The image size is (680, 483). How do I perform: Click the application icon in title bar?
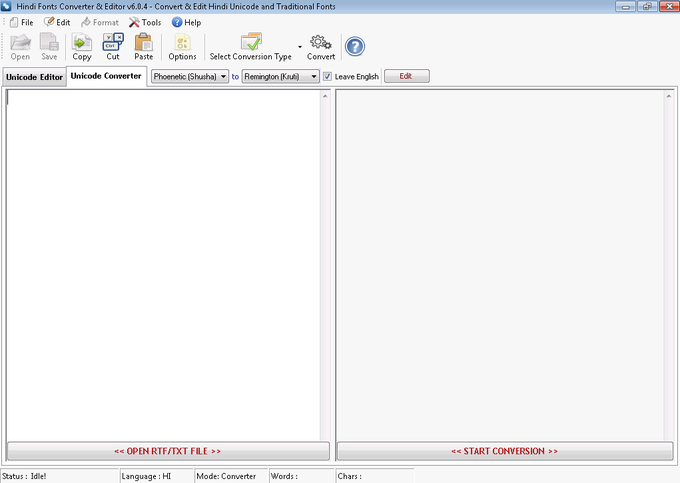(6, 7)
